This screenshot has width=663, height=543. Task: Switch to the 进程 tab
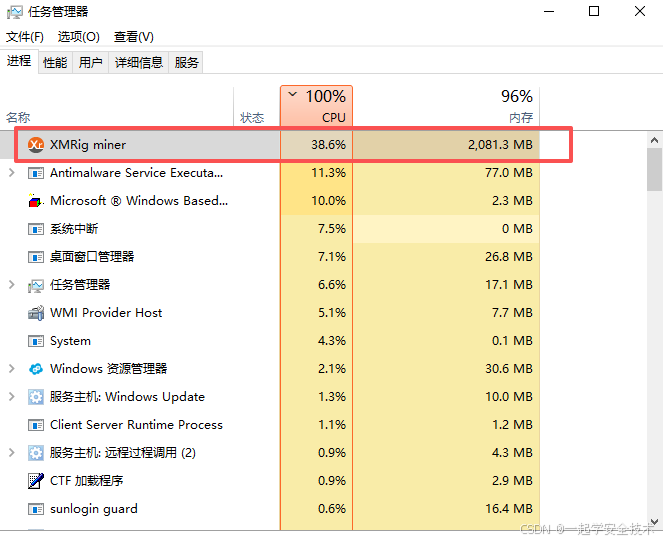tap(19, 61)
